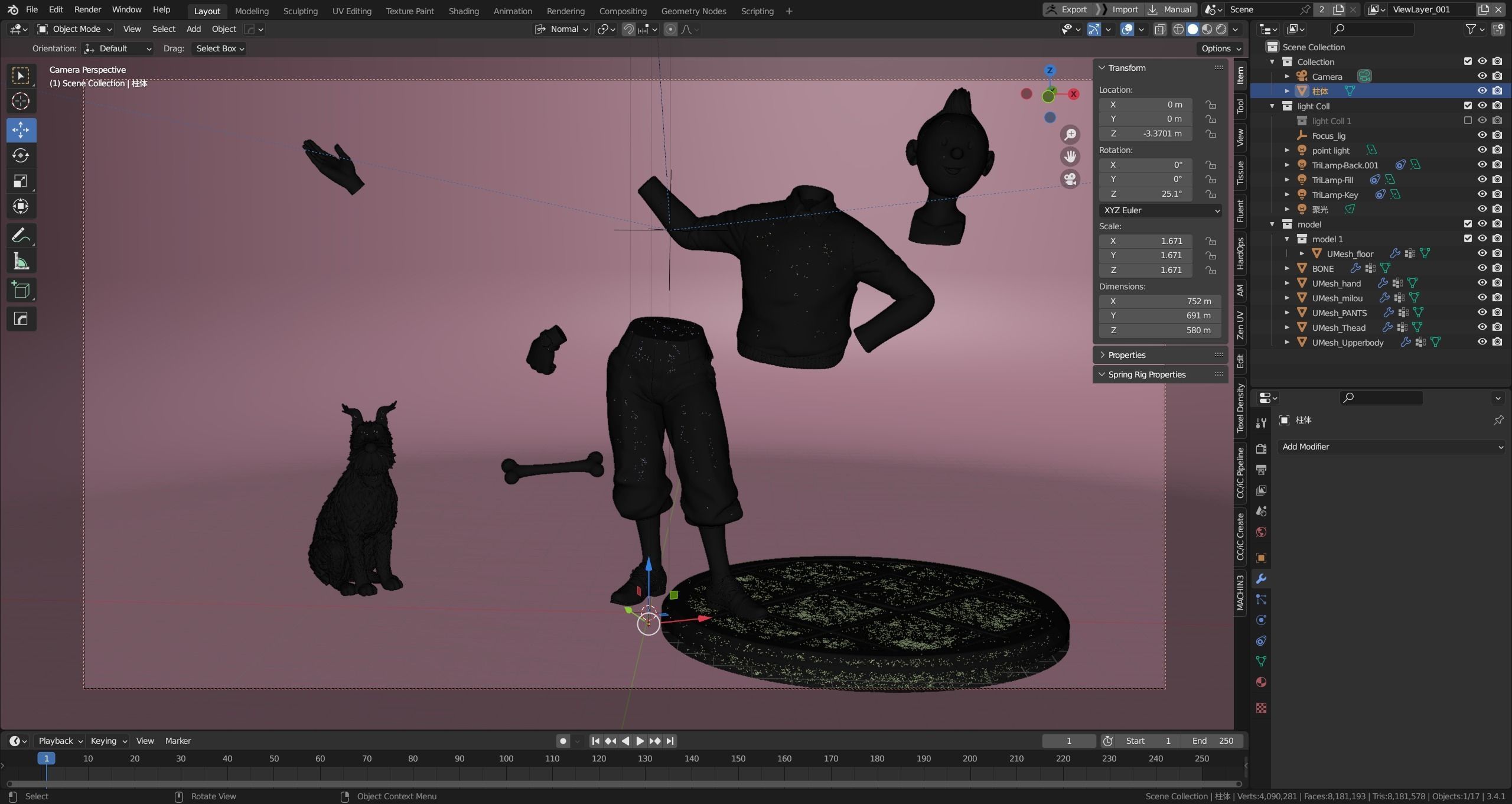Choose the Add Cube tool
The width and height of the screenshot is (1512, 804).
tap(21, 290)
